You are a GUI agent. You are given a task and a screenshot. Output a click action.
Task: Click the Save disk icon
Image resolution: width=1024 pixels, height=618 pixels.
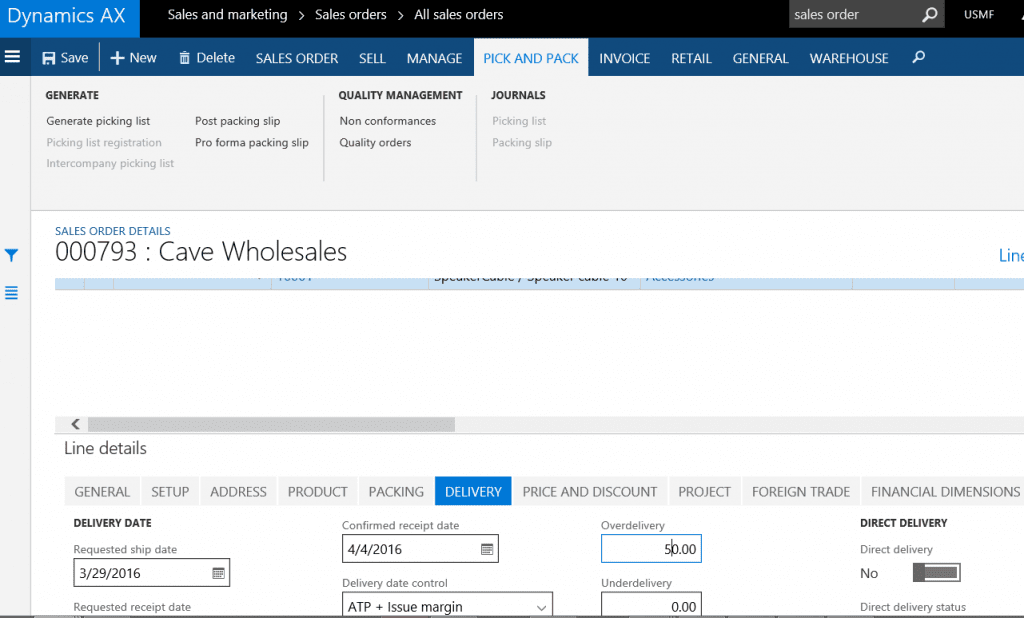pyautogui.click(x=49, y=58)
